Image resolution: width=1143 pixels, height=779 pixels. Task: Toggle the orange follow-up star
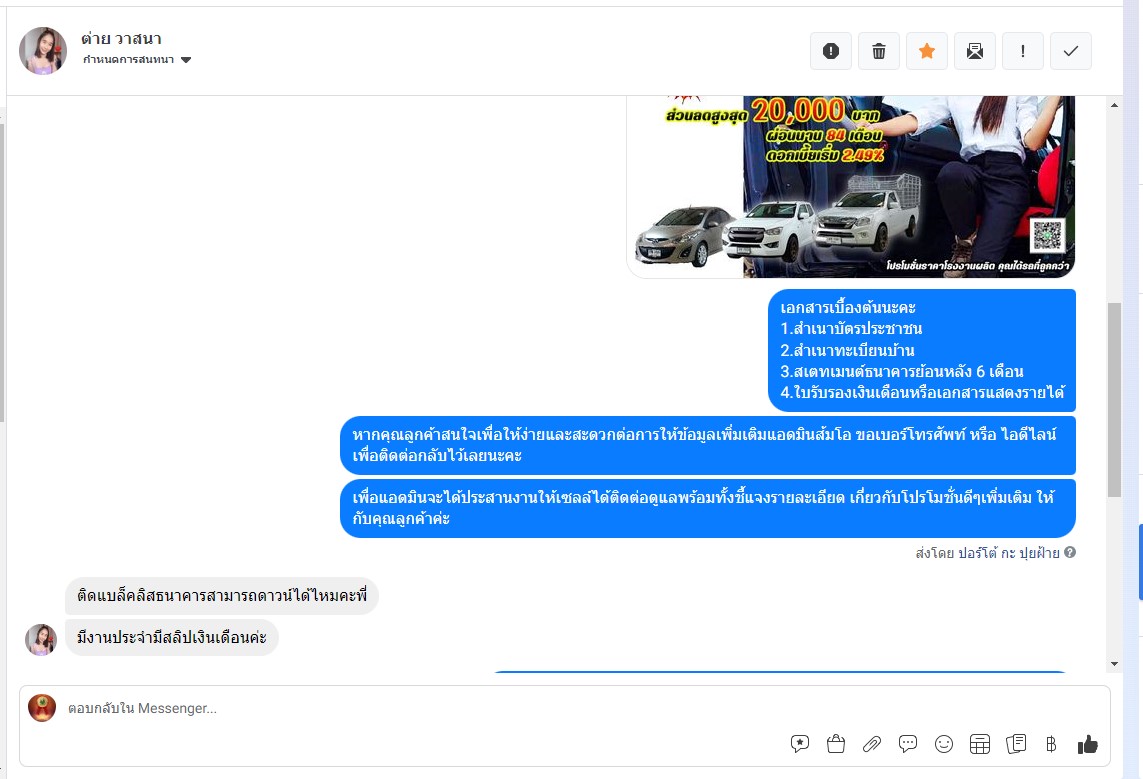pos(927,51)
